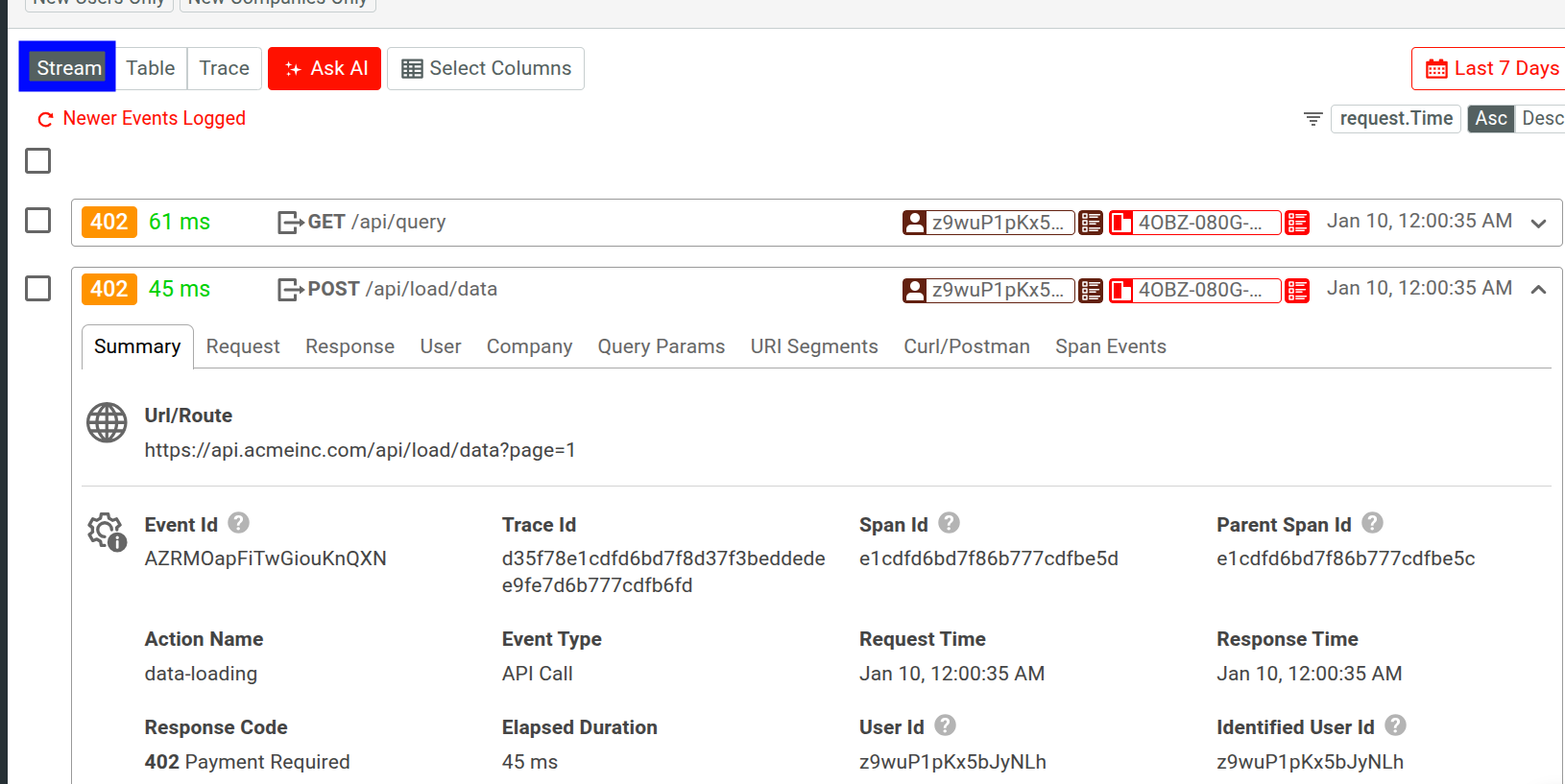Click the globe Url/Route icon
The width and height of the screenshot is (1565, 784).
click(107, 422)
